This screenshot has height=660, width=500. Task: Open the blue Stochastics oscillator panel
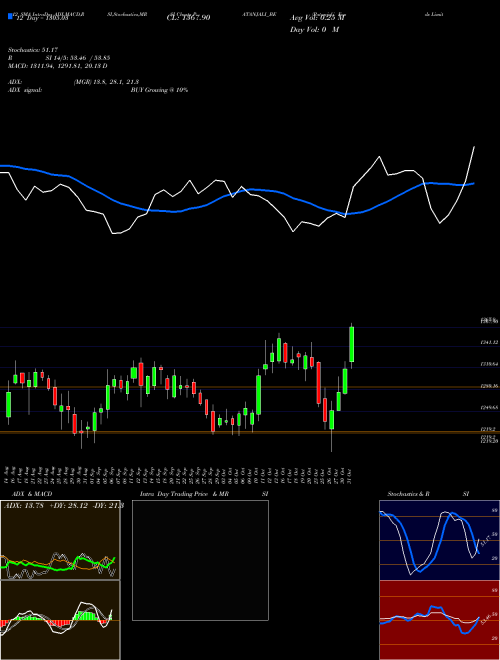439,540
